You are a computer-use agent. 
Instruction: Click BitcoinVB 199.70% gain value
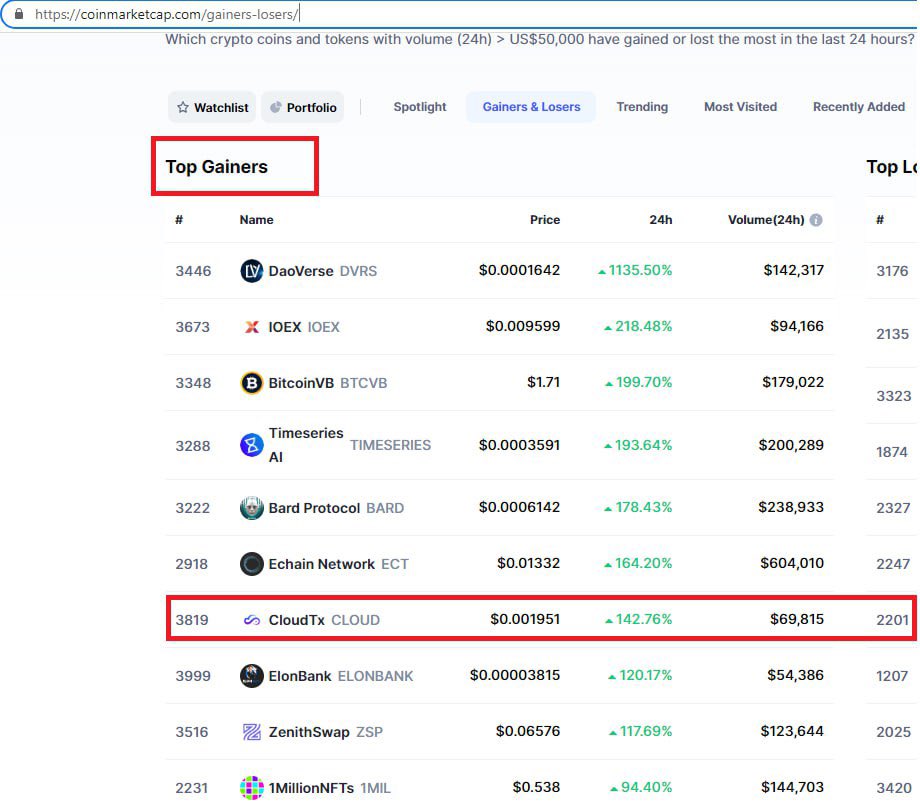638,382
